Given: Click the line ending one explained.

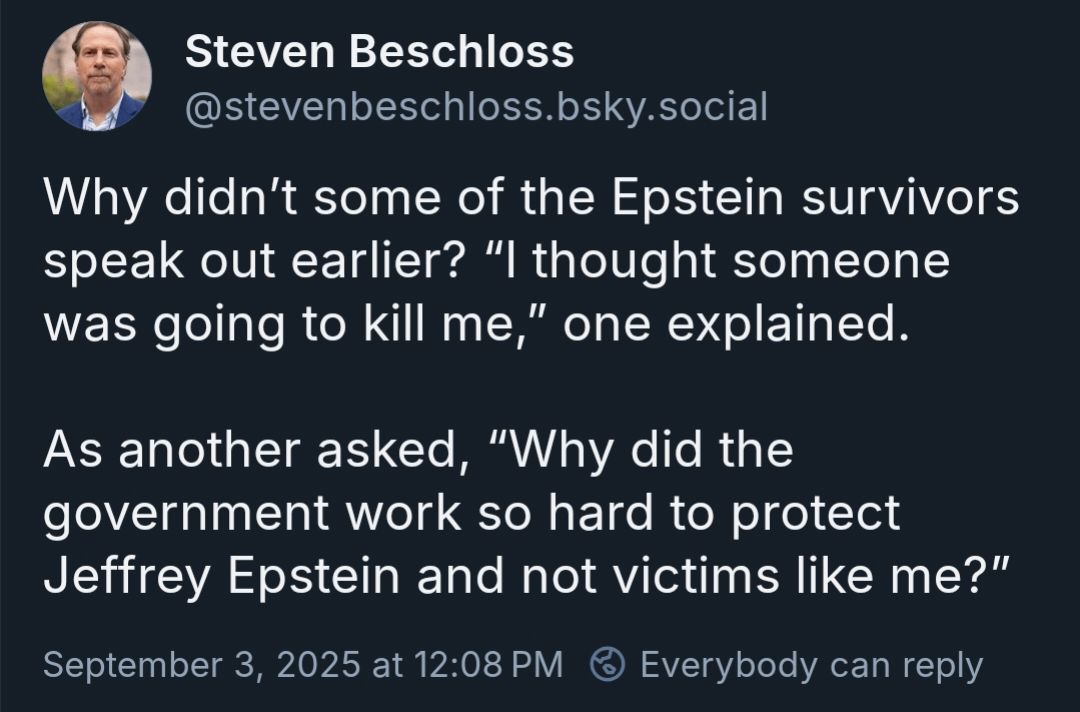Looking at the screenshot, I should [477, 325].
